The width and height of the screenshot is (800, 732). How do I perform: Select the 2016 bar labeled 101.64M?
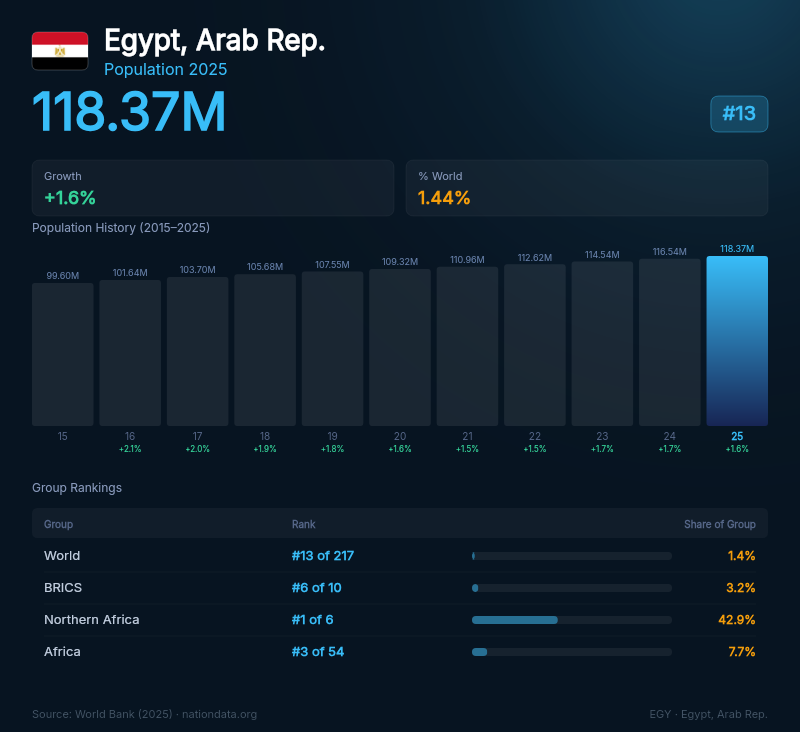130,353
